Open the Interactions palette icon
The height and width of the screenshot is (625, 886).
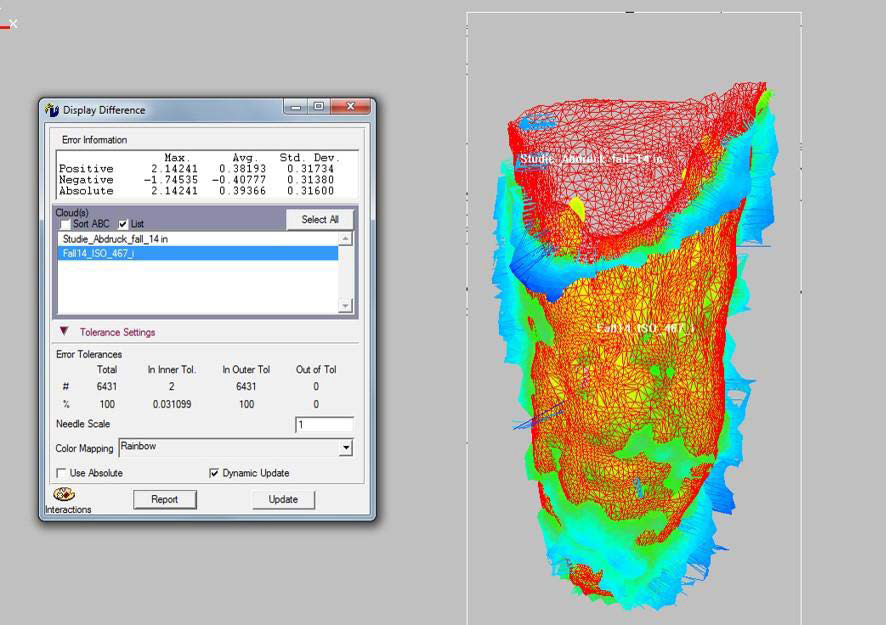[x=63, y=494]
